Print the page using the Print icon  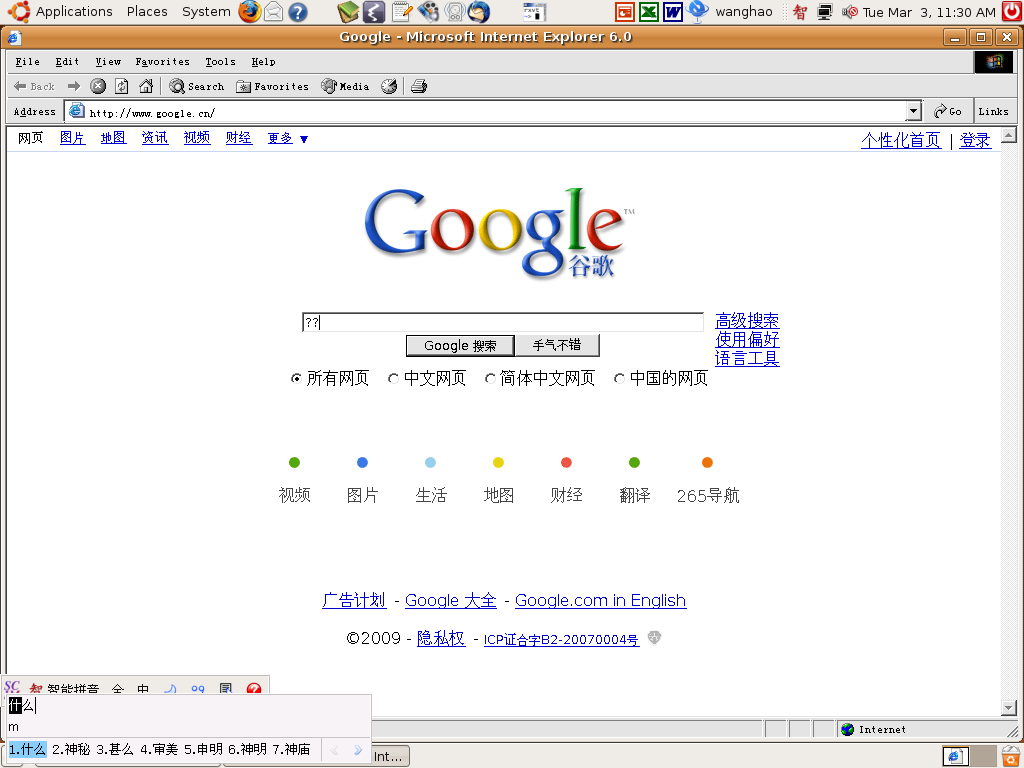pyautogui.click(x=419, y=86)
